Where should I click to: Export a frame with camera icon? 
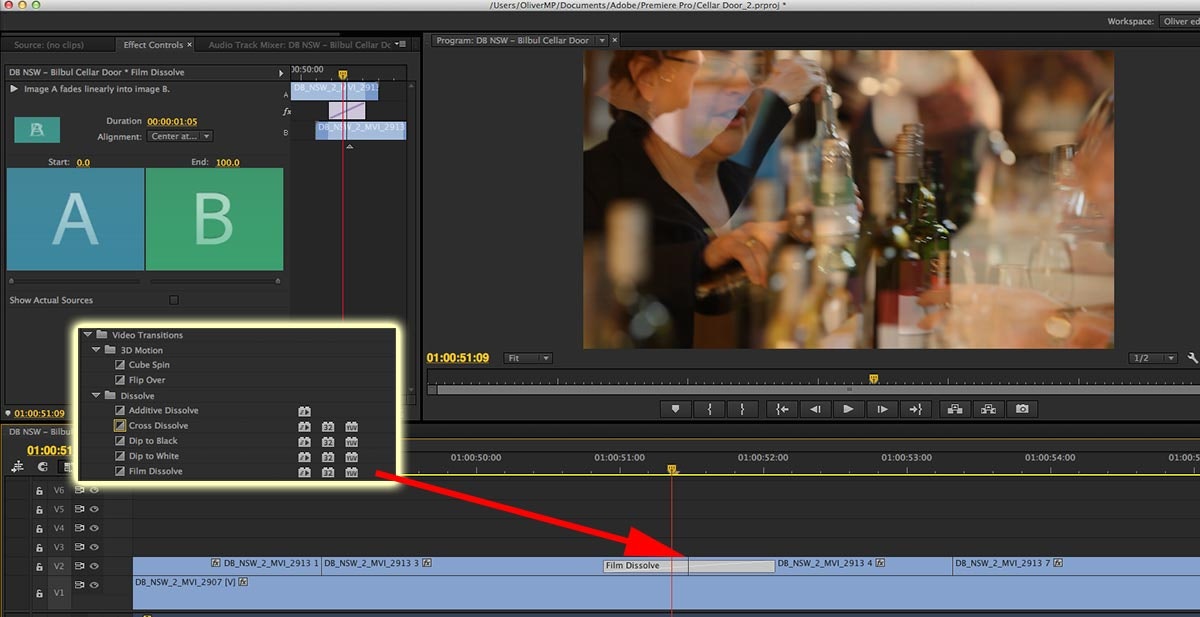(1021, 409)
